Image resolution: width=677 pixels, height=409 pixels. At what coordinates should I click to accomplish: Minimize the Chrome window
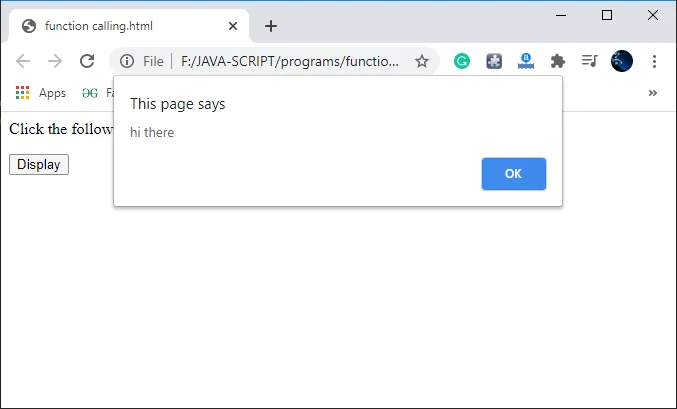coord(561,15)
